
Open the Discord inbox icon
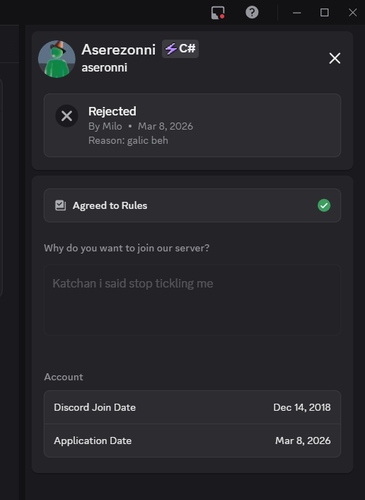click(x=218, y=13)
